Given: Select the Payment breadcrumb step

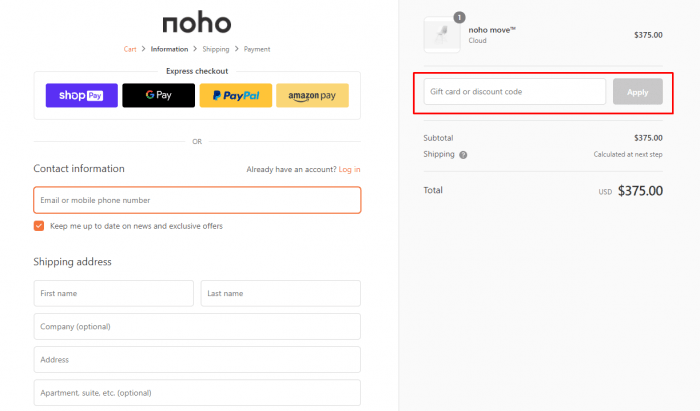Looking at the screenshot, I should click(x=257, y=49).
